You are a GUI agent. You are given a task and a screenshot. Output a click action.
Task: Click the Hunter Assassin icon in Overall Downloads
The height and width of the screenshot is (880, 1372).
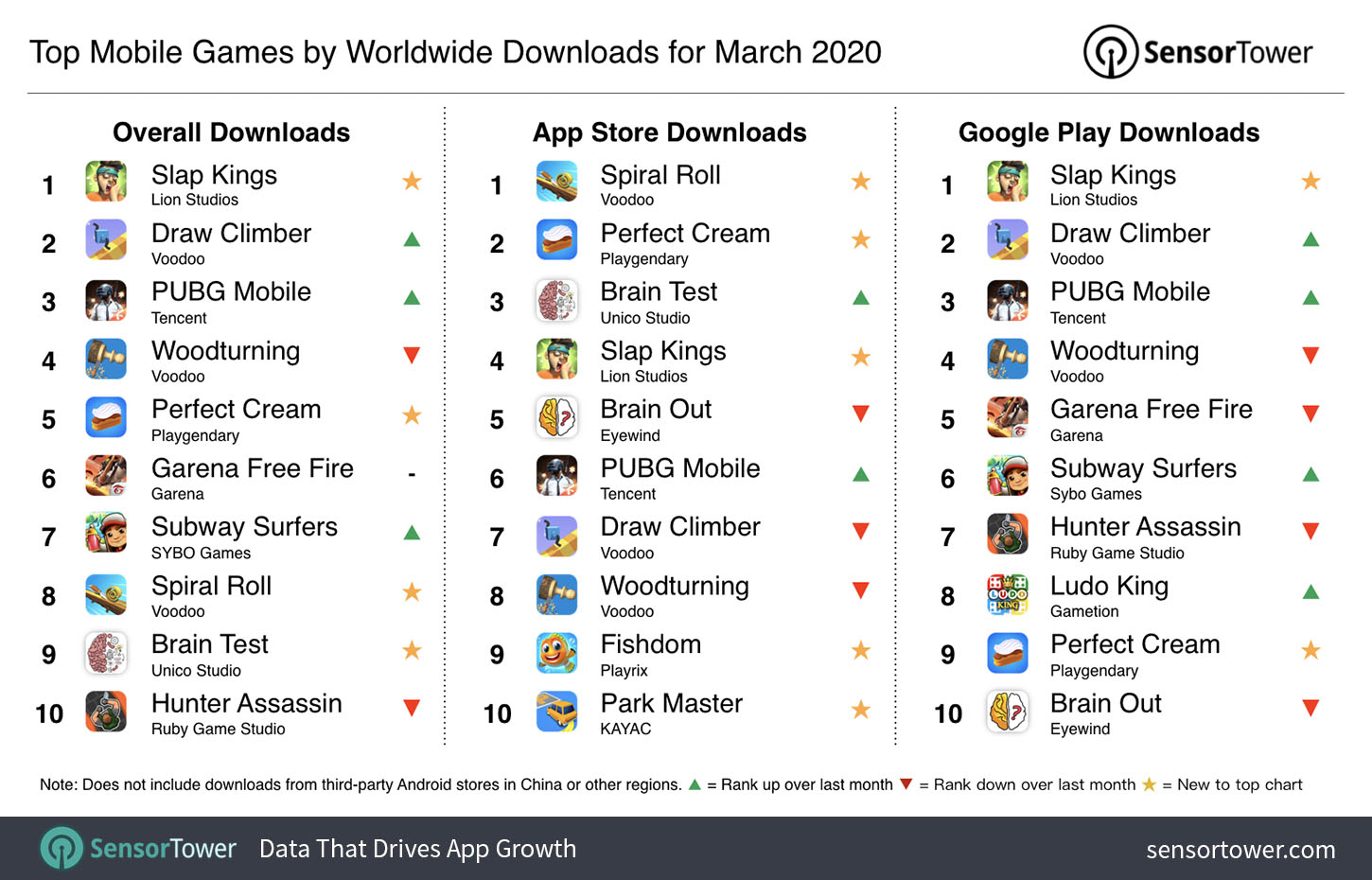106,713
